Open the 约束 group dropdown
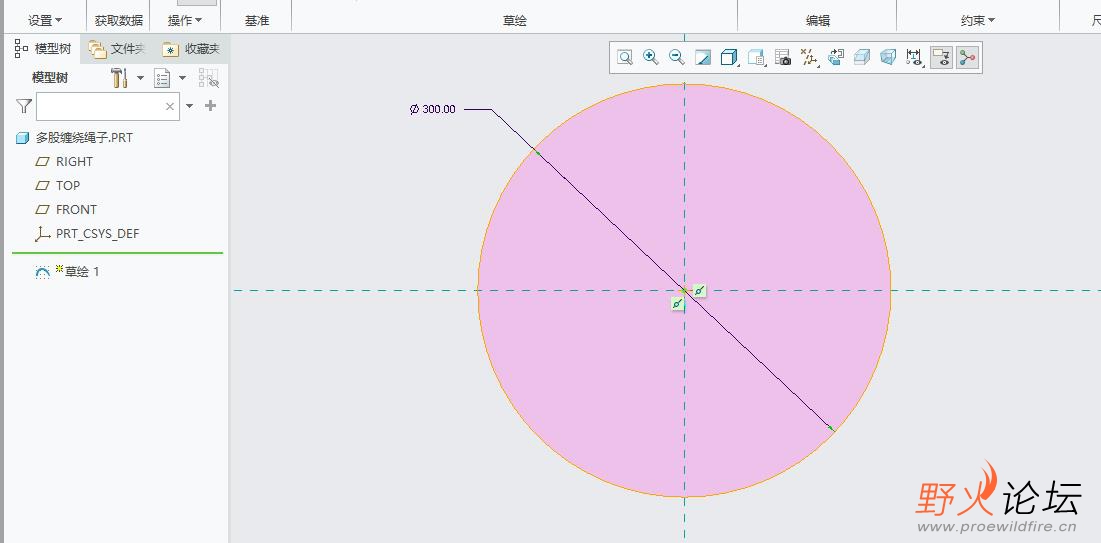Viewport: 1101px width, 543px height. (x=978, y=20)
